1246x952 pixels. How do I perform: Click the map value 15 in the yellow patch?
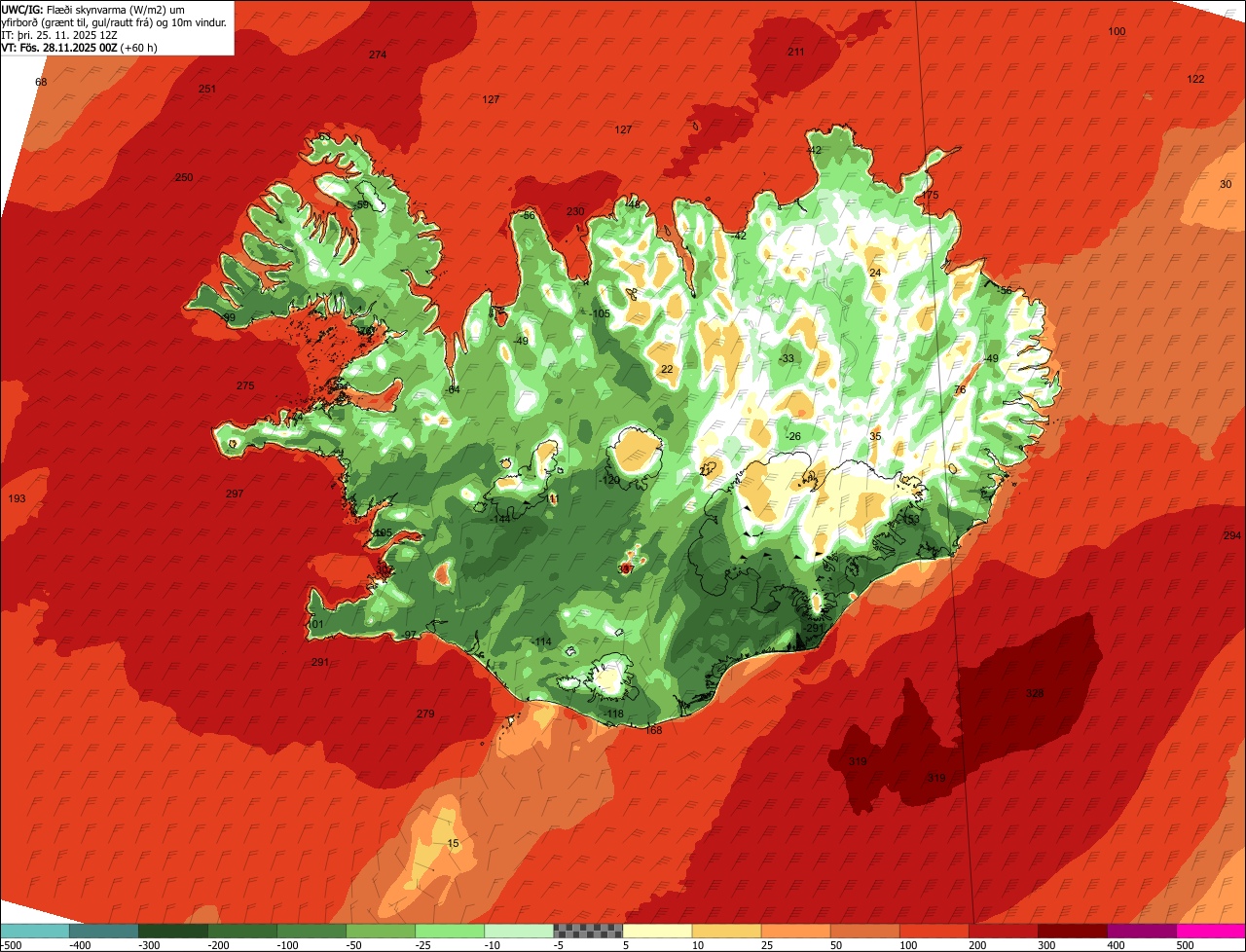click(453, 843)
